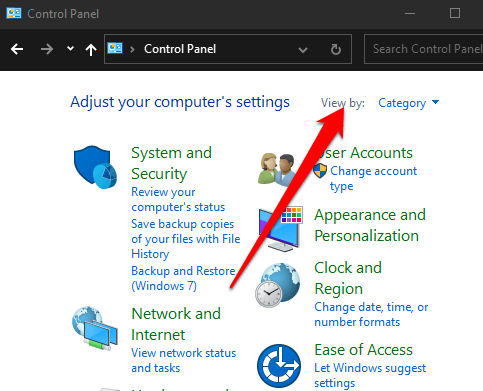This screenshot has width=483, height=391.
Task: Click the Adjust your computer's settings heading
Action: pyautogui.click(x=180, y=102)
